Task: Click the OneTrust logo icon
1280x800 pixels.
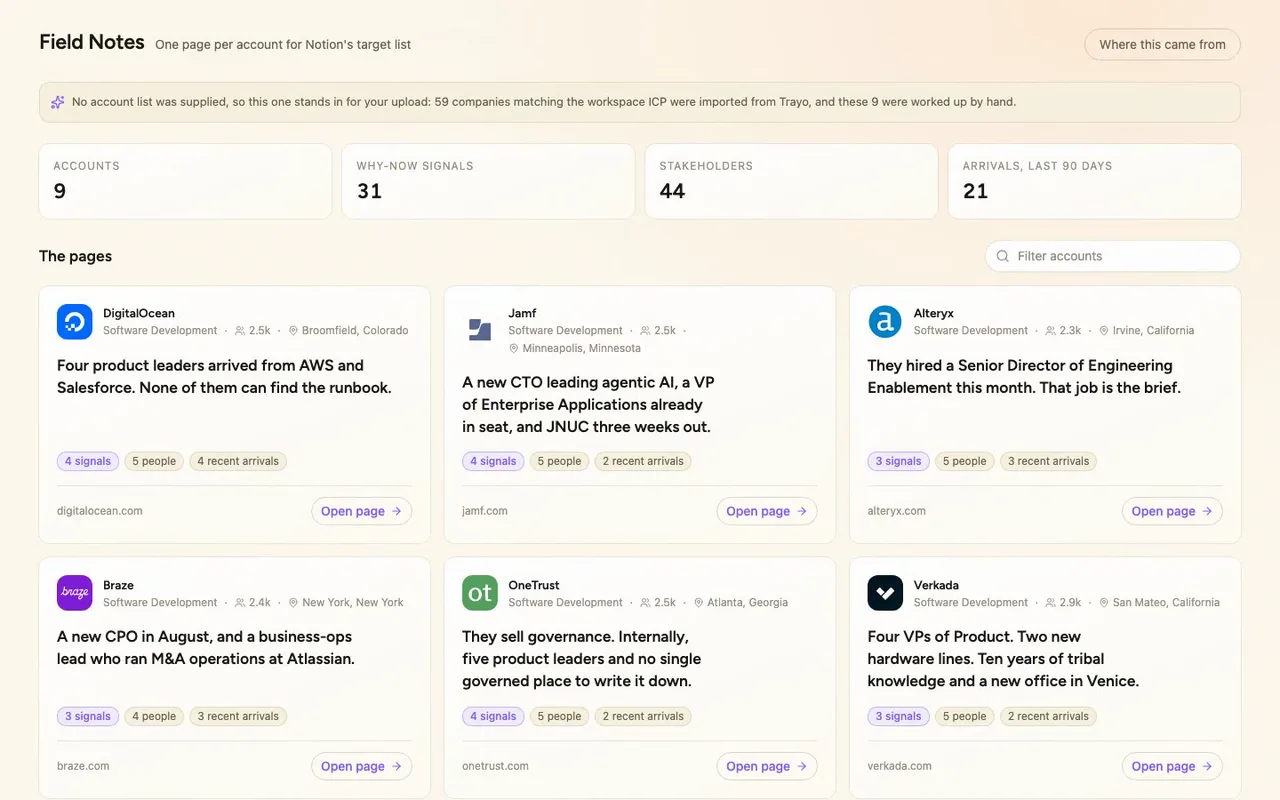Action: pyautogui.click(x=480, y=593)
